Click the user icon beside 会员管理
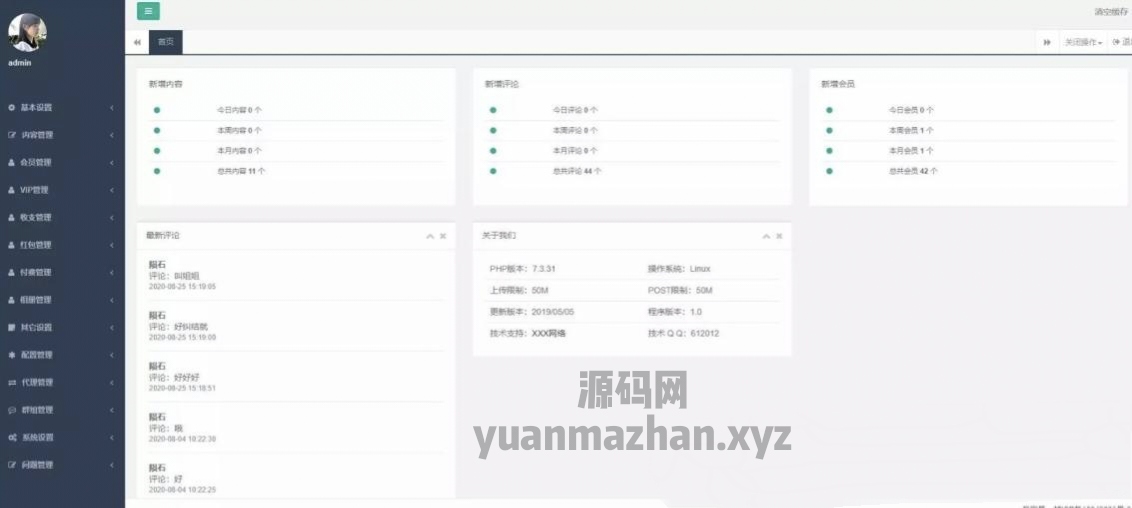The image size is (1132, 508). (12, 162)
